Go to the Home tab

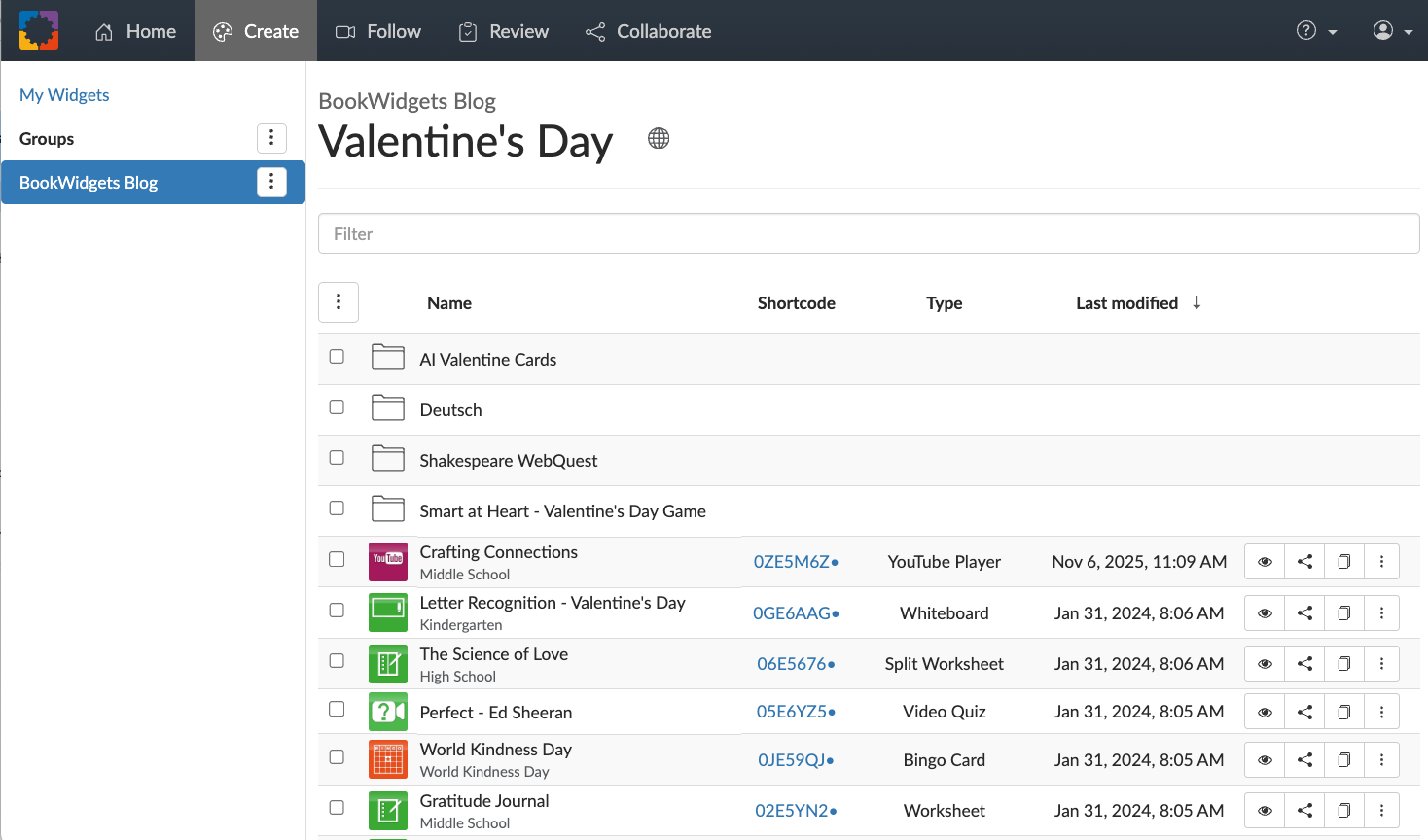pyautogui.click(x=135, y=30)
